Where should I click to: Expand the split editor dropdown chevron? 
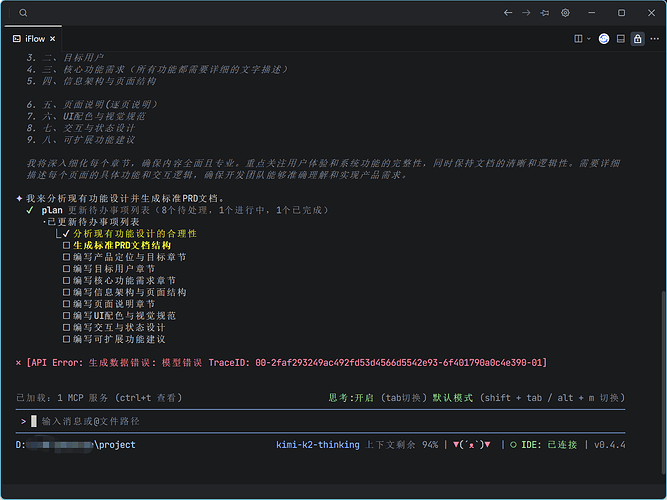click(x=589, y=39)
